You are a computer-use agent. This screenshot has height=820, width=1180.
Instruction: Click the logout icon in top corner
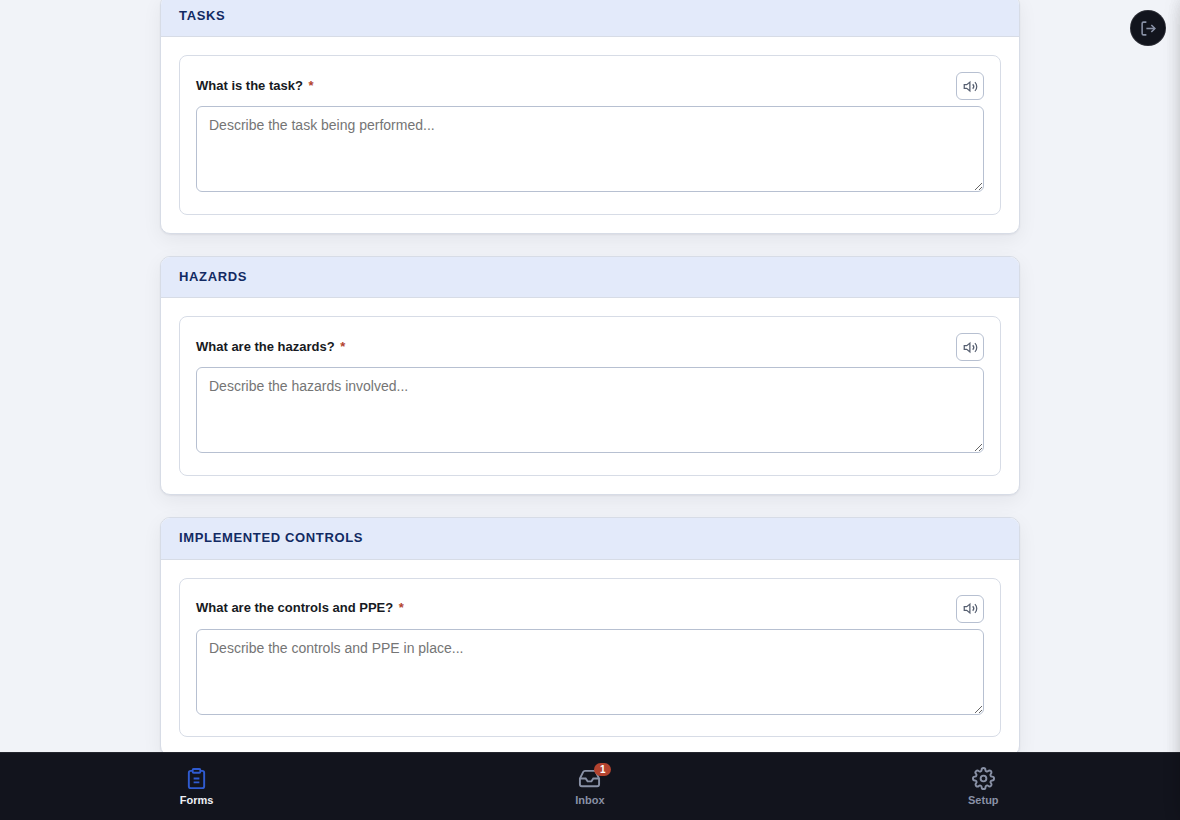click(x=1148, y=28)
